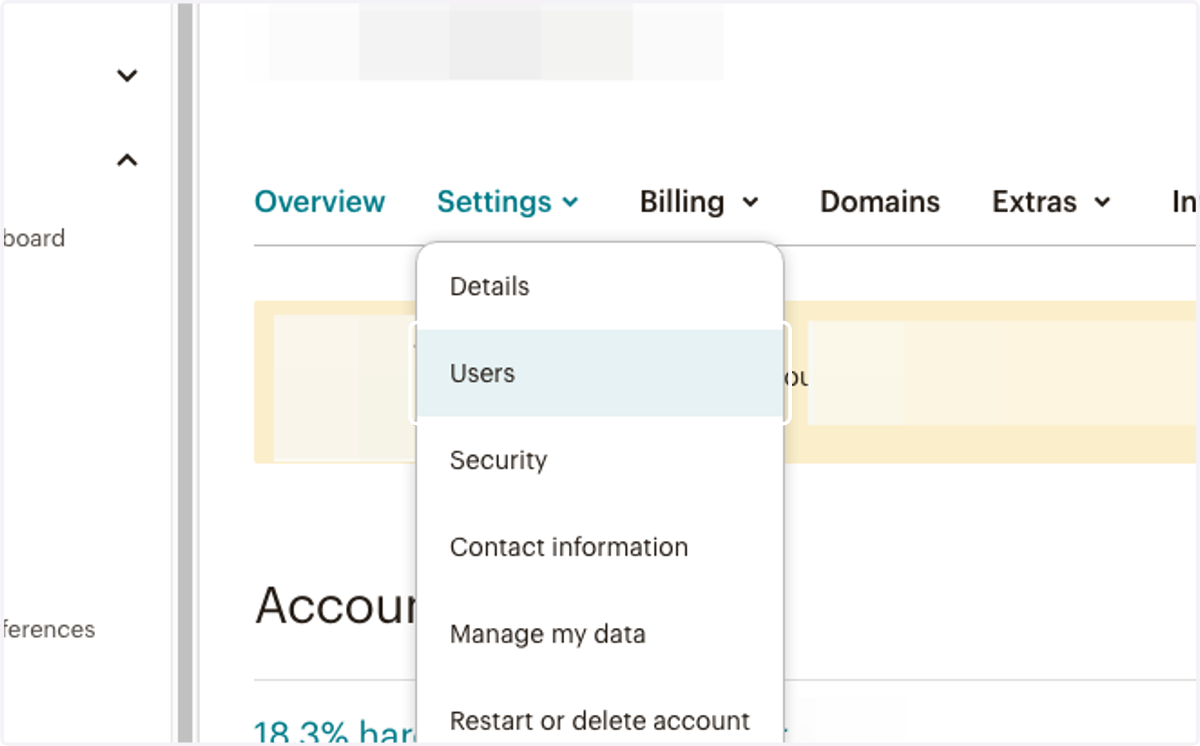Open Security settings menu item
This screenshot has height=746, width=1200.
(600, 460)
